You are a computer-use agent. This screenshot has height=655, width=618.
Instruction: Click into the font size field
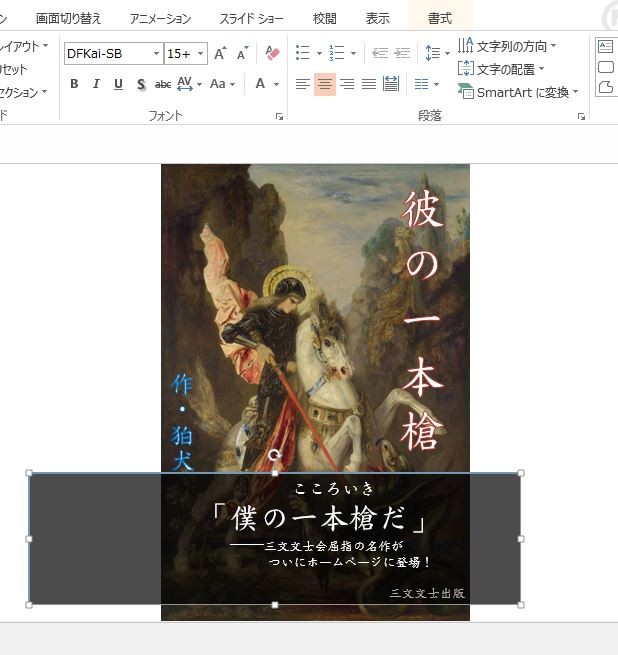pyautogui.click(x=180, y=53)
